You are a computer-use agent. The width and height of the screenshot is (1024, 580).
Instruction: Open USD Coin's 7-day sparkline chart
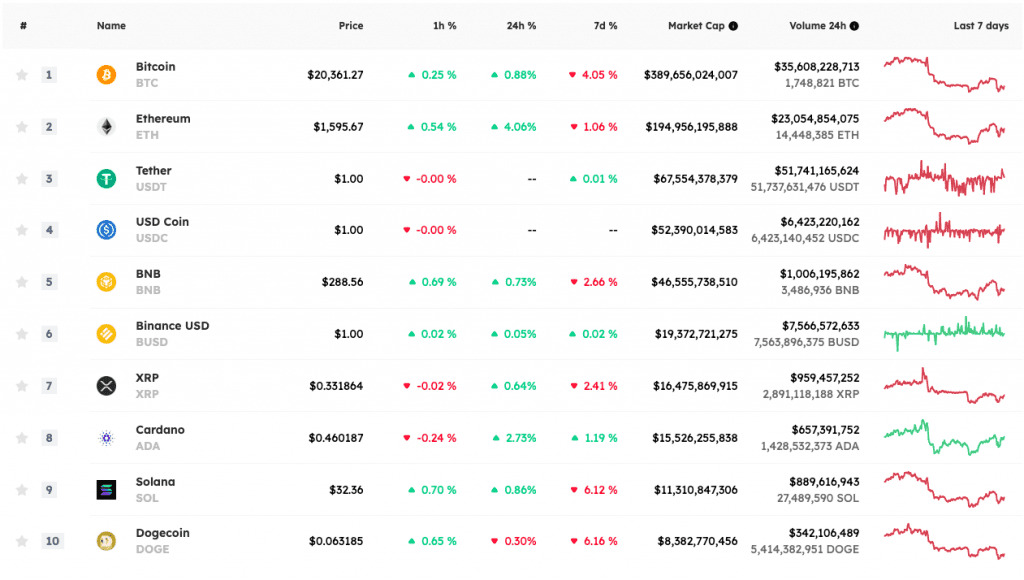[944, 230]
